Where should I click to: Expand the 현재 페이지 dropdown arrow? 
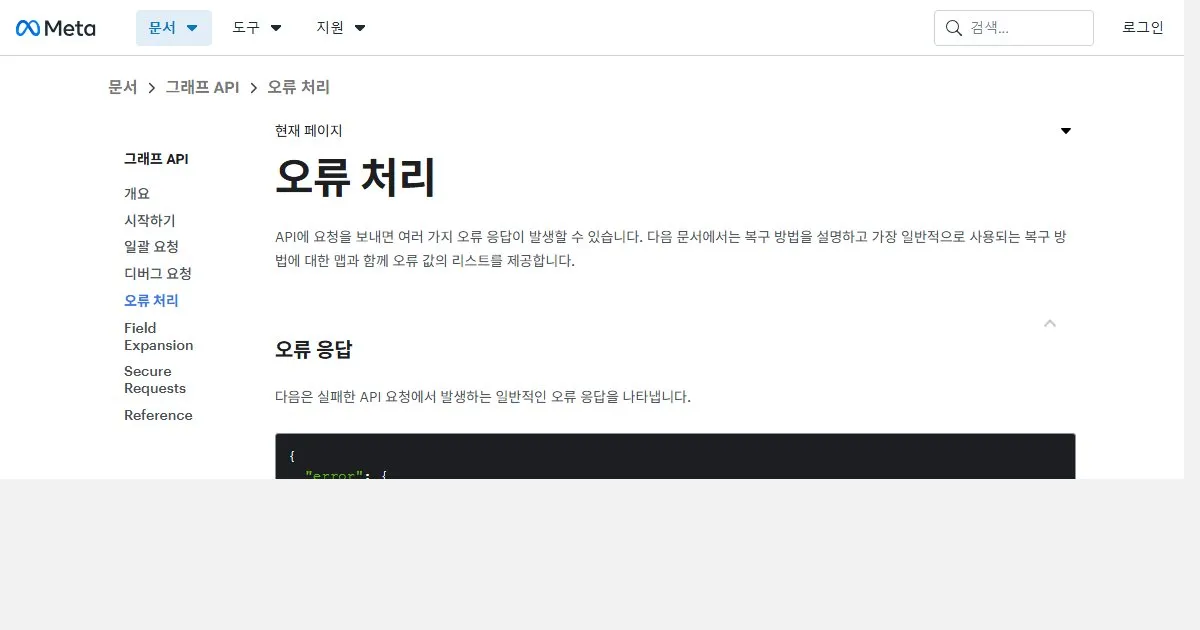[x=1066, y=131]
